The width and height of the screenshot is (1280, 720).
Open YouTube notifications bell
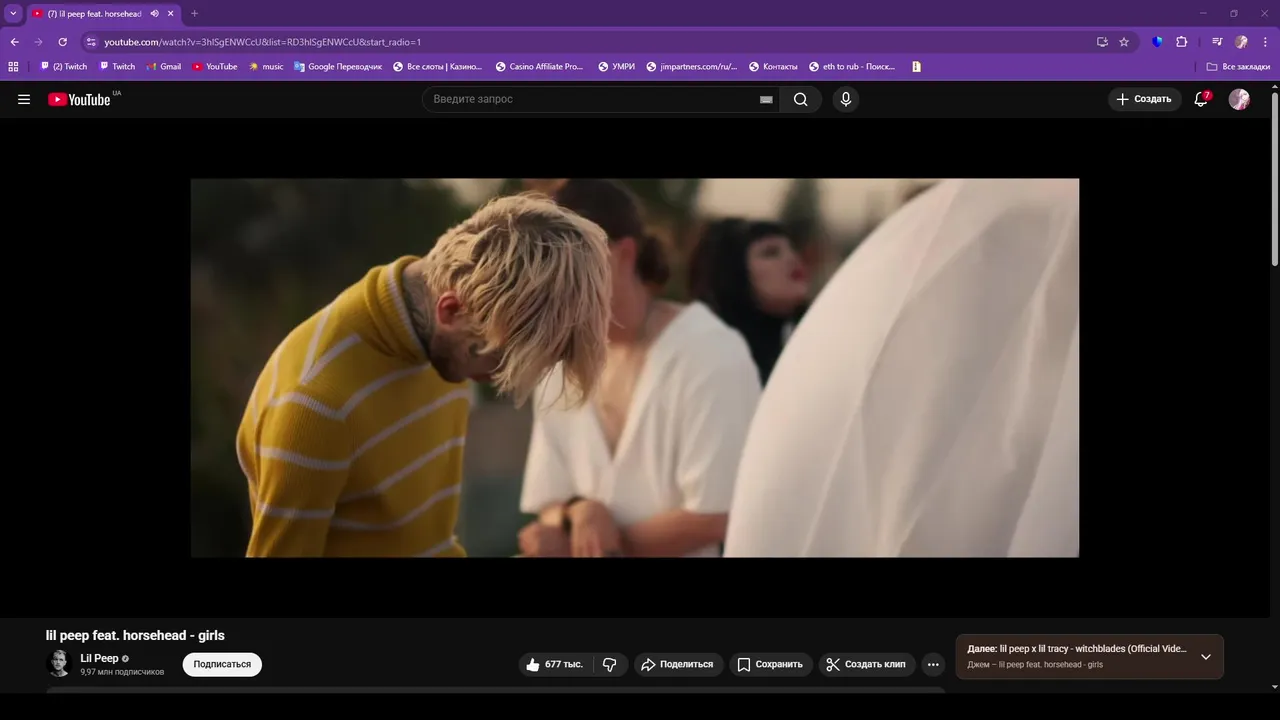tap(1201, 99)
